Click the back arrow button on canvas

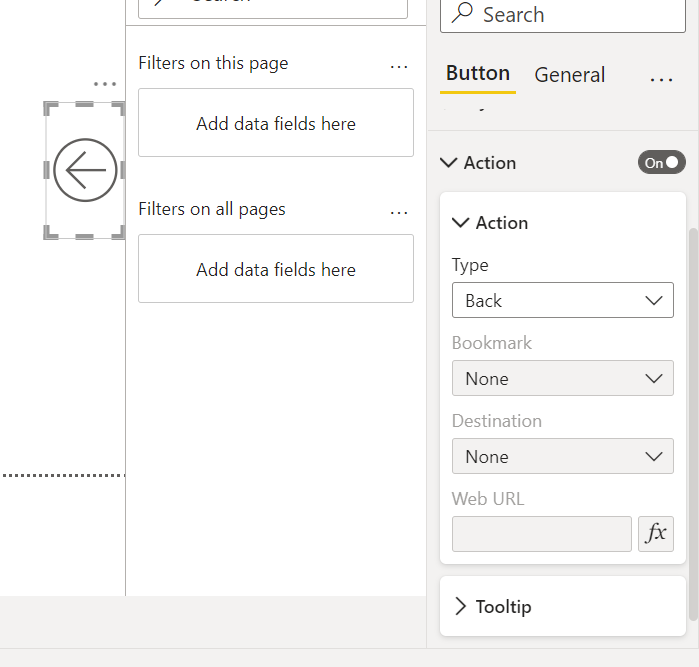85,170
